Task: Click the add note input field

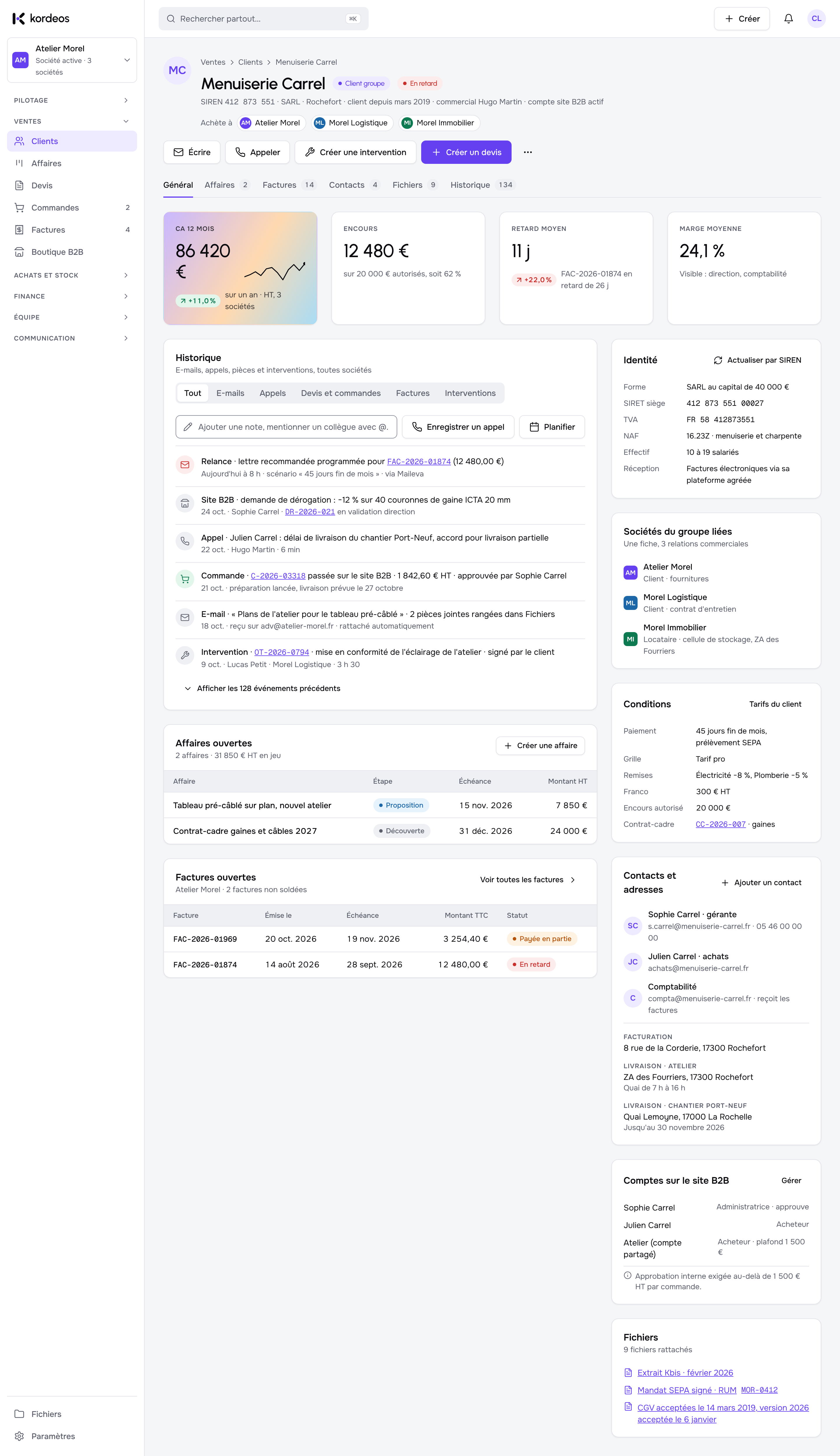Action: (x=286, y=427)
